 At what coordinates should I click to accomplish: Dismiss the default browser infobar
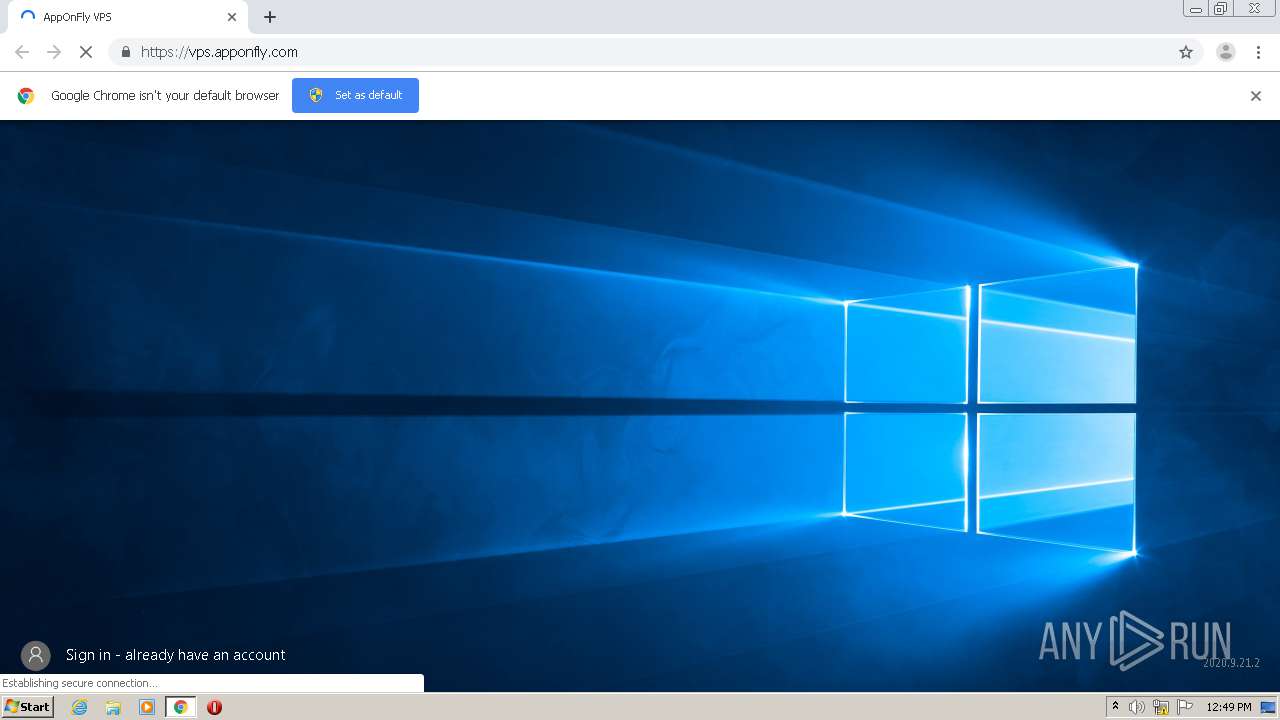1256,96
